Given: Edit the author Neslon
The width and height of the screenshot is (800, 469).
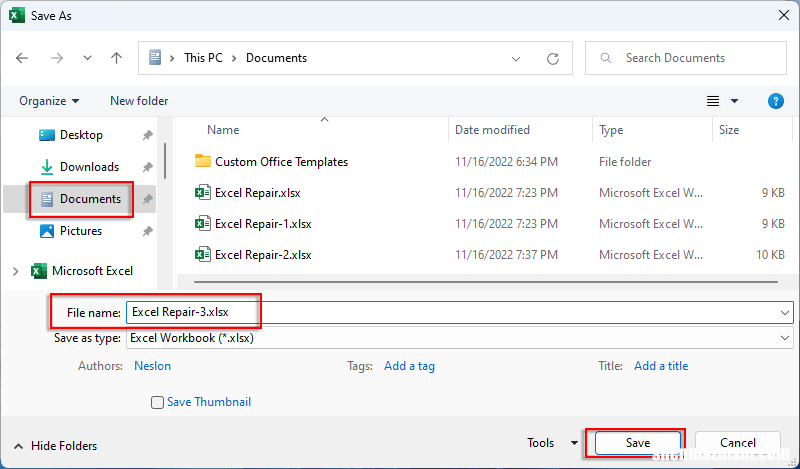Looking at the screenshot, I should coord(153,366).
